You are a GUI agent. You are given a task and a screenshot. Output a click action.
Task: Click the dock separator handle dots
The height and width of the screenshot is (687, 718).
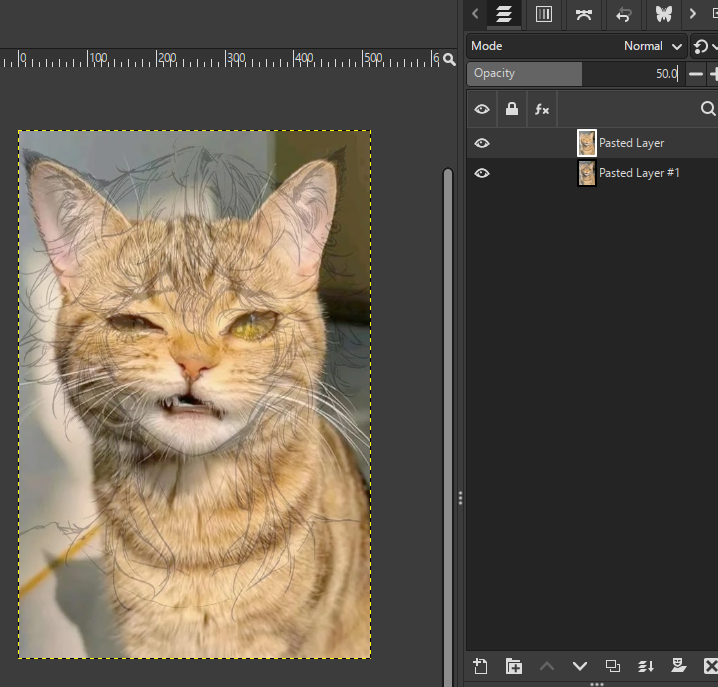click(x=460, y=498)
